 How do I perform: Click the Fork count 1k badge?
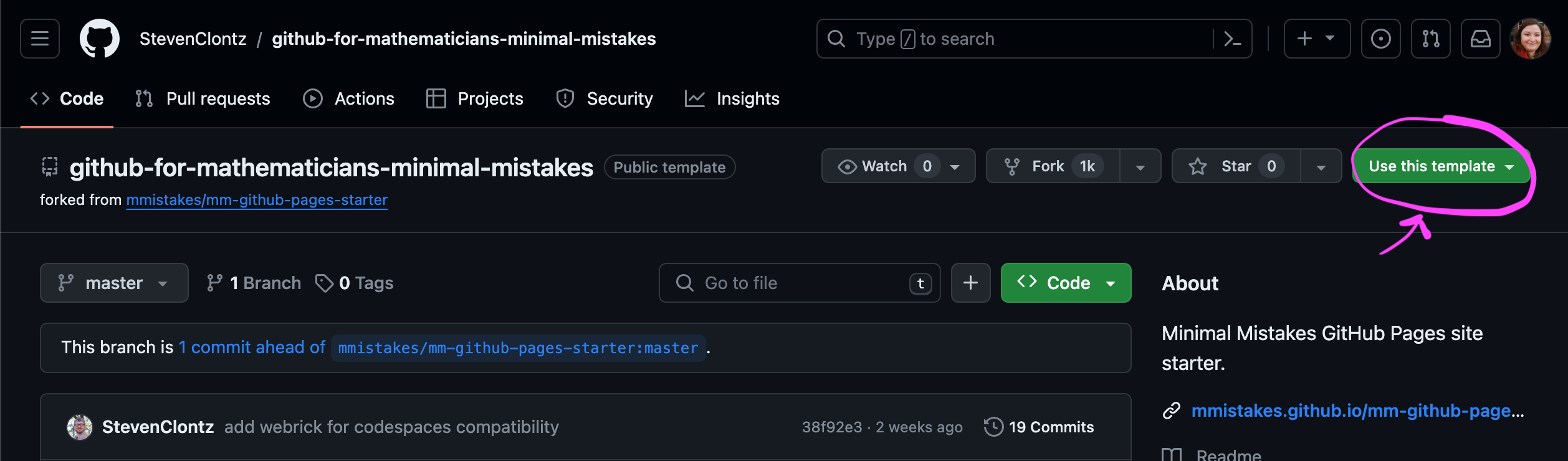[x=1088, y=166]
